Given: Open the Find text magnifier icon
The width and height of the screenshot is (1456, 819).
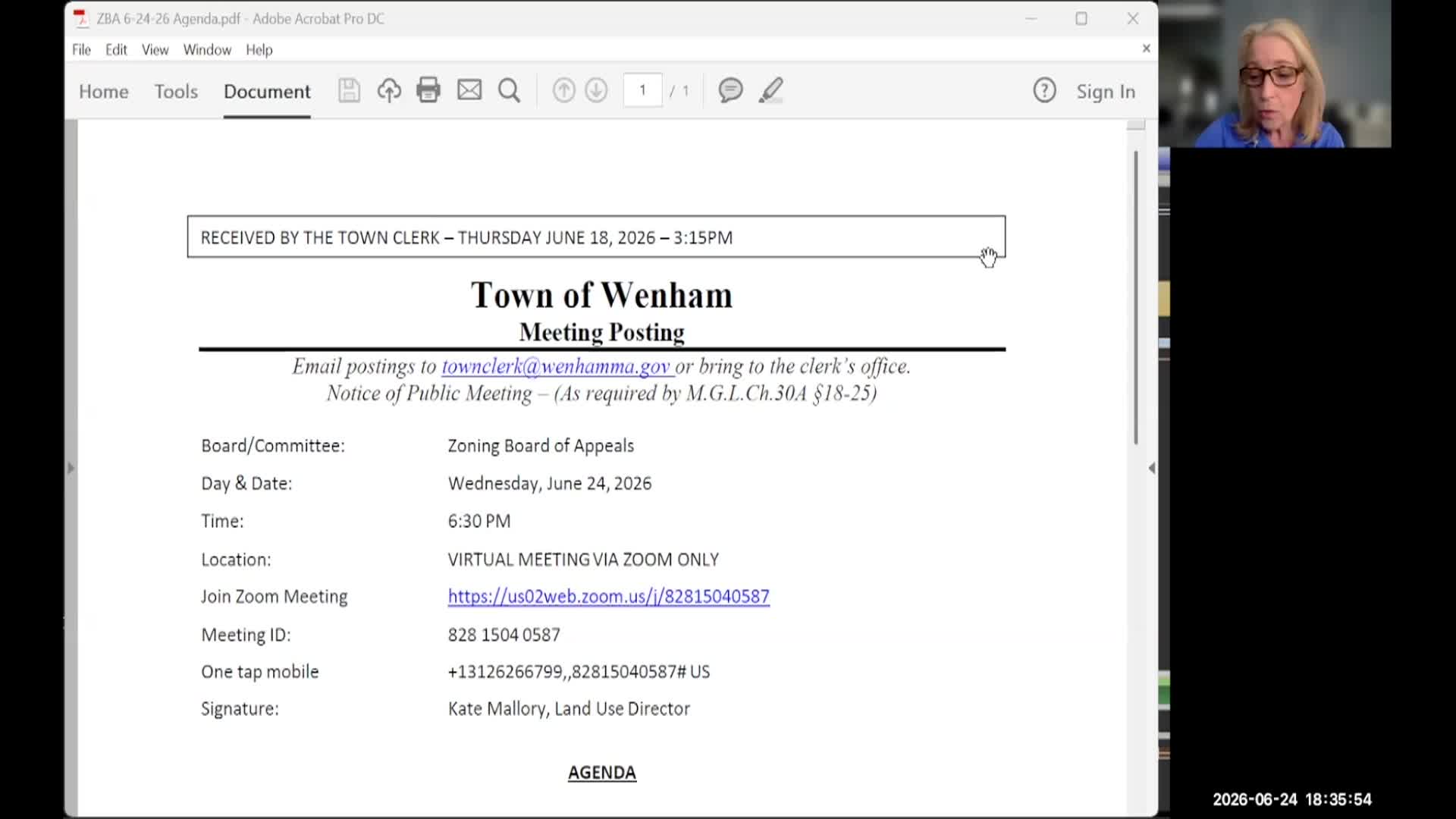Looking at the screenshot, I should [x=510, y=90].
